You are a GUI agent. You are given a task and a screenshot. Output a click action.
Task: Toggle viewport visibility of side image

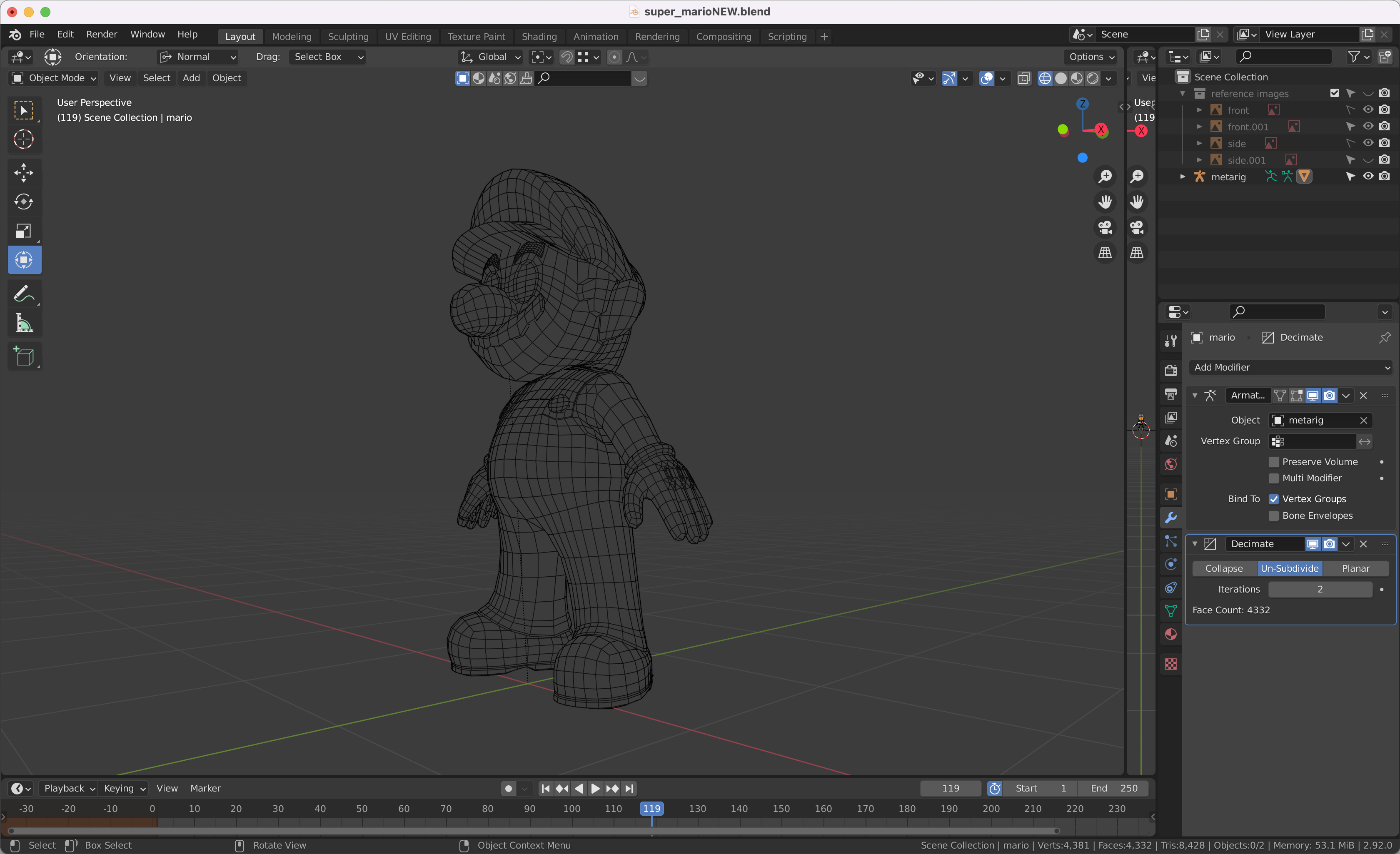click(x=1368, y=143)
